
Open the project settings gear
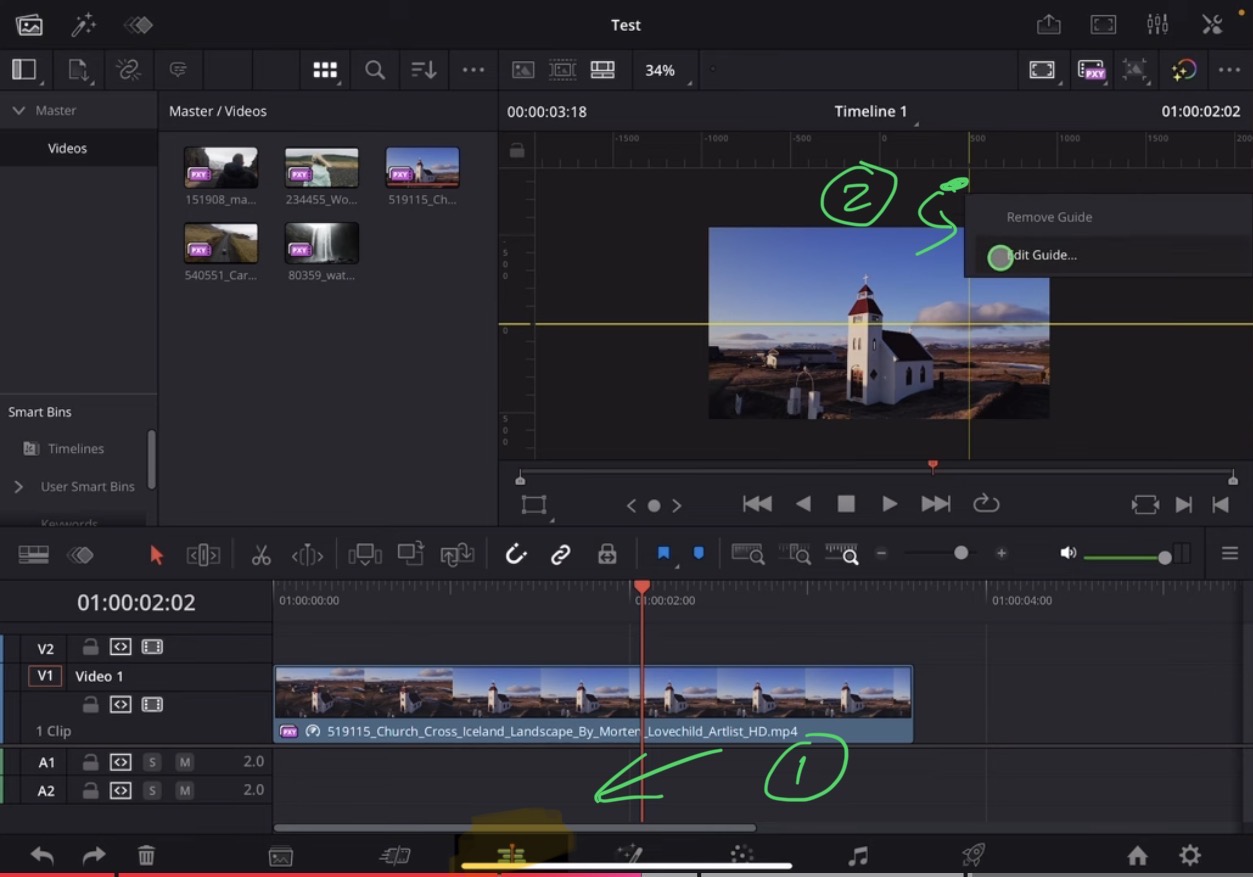1188,855
